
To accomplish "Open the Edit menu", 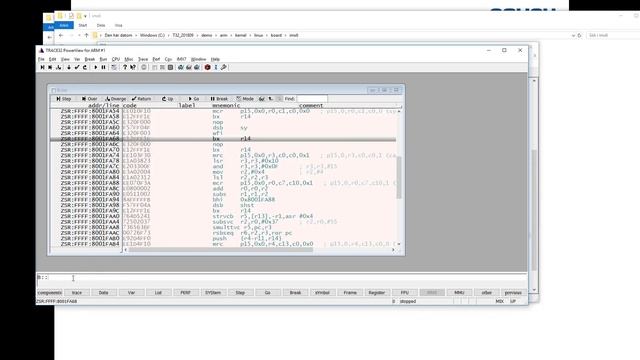I will point(53,59).
